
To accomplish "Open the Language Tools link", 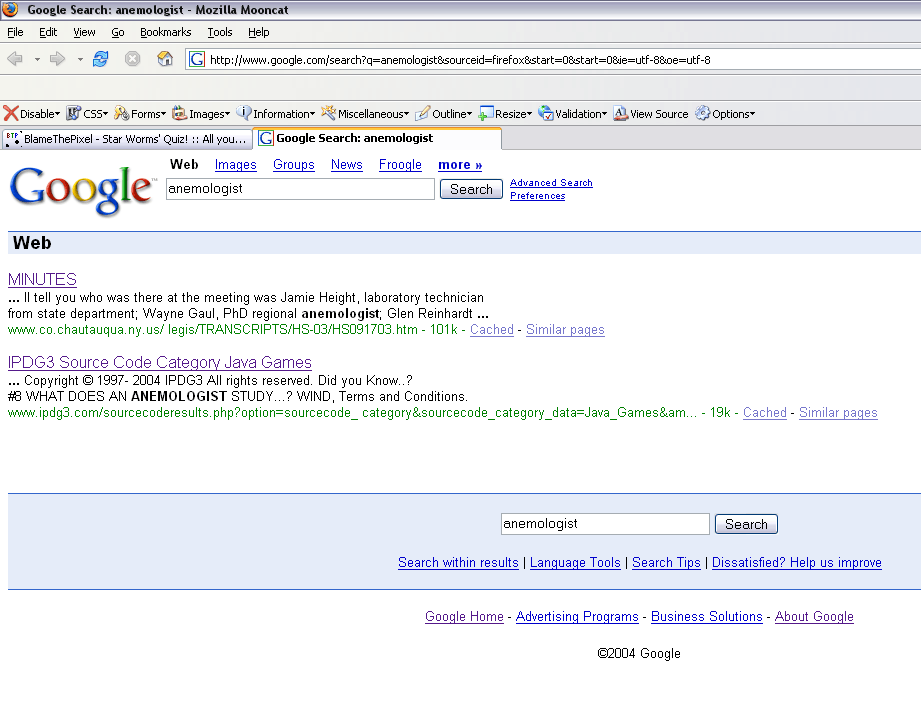I will point(575,562).
